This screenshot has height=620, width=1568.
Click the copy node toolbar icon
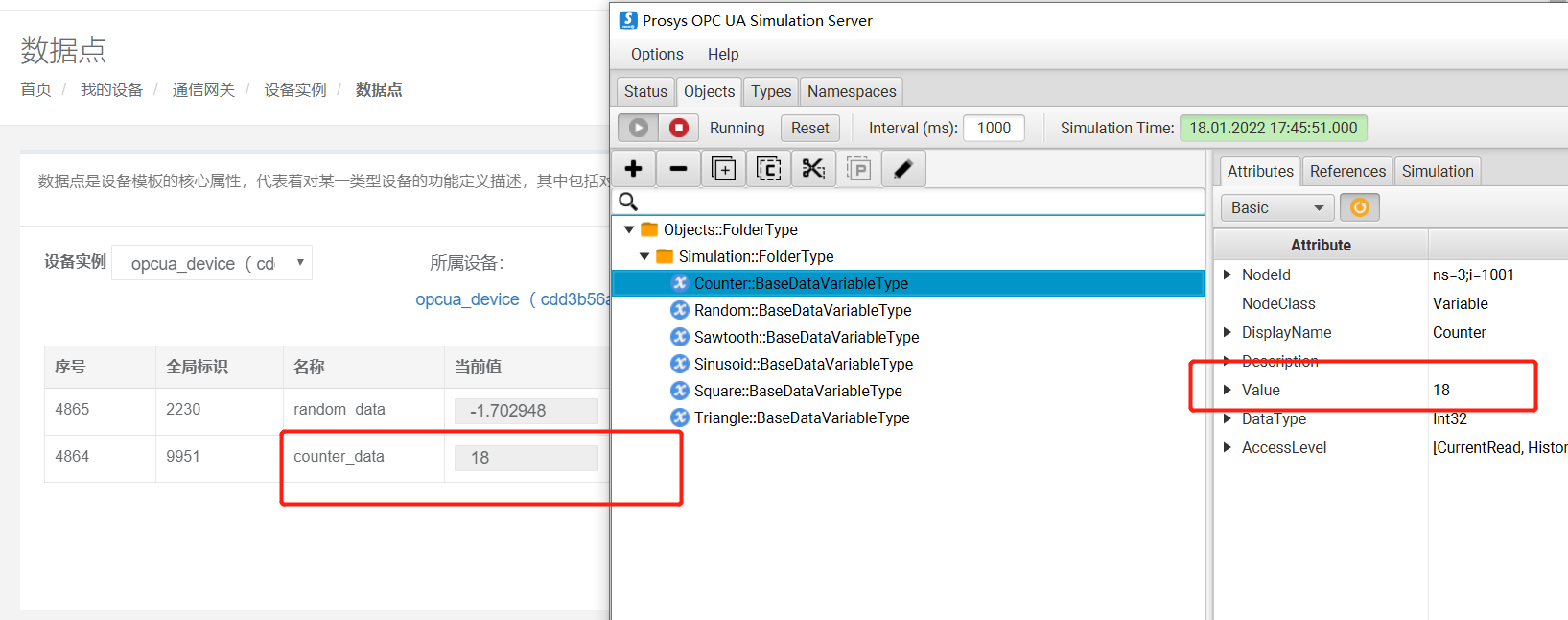coord(768,169)
